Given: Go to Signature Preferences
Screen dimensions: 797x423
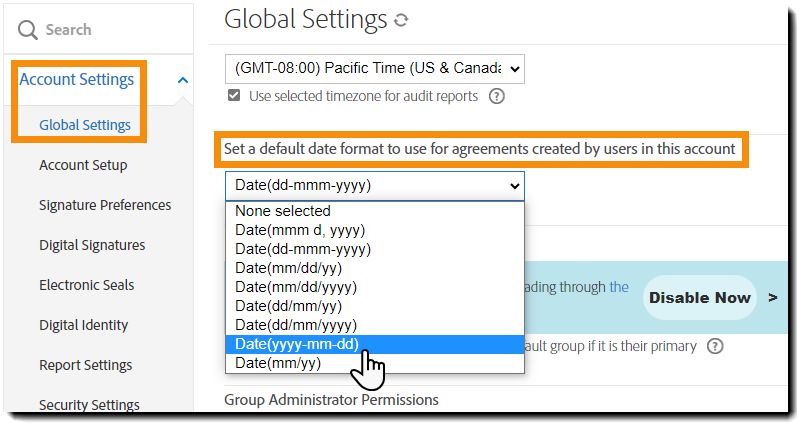Looking at the screenshot, I should 105,205.
